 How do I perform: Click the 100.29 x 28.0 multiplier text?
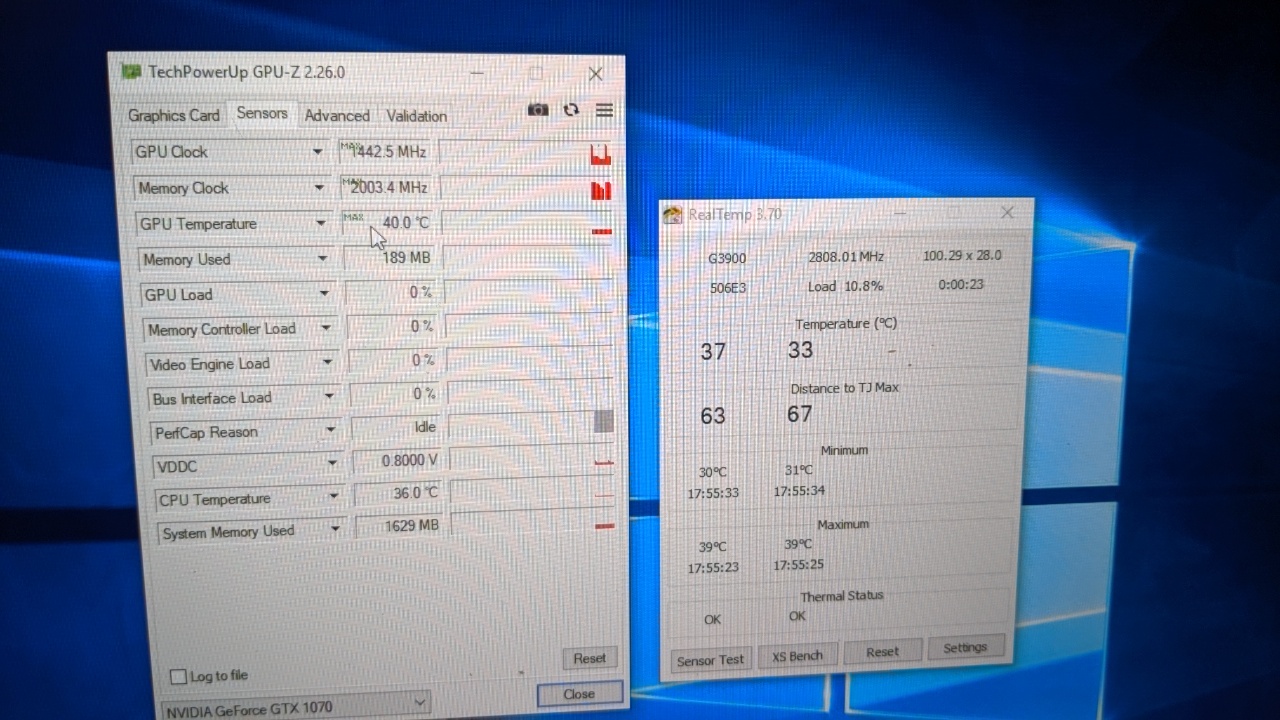pyautogui.click(x=962, y=256)
